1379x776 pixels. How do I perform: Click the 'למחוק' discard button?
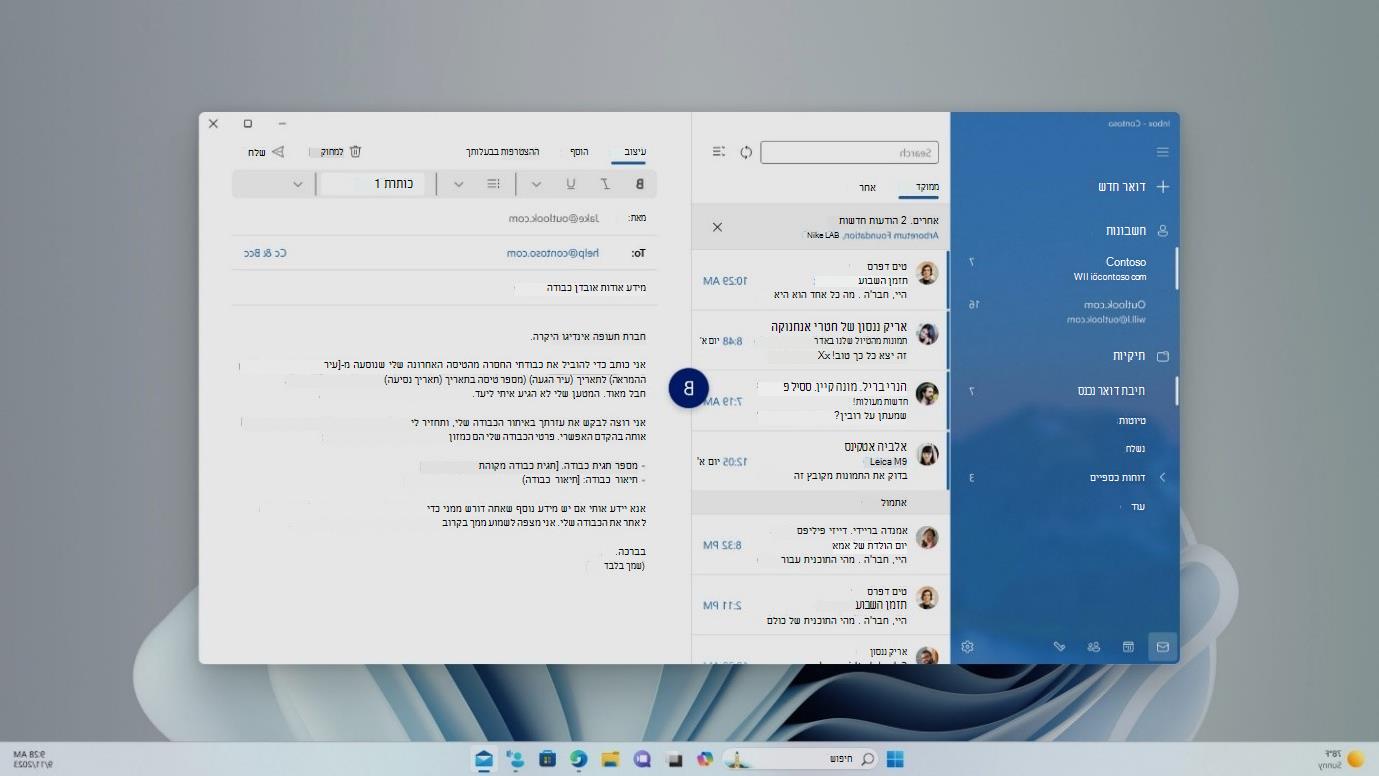coord(335,152)
